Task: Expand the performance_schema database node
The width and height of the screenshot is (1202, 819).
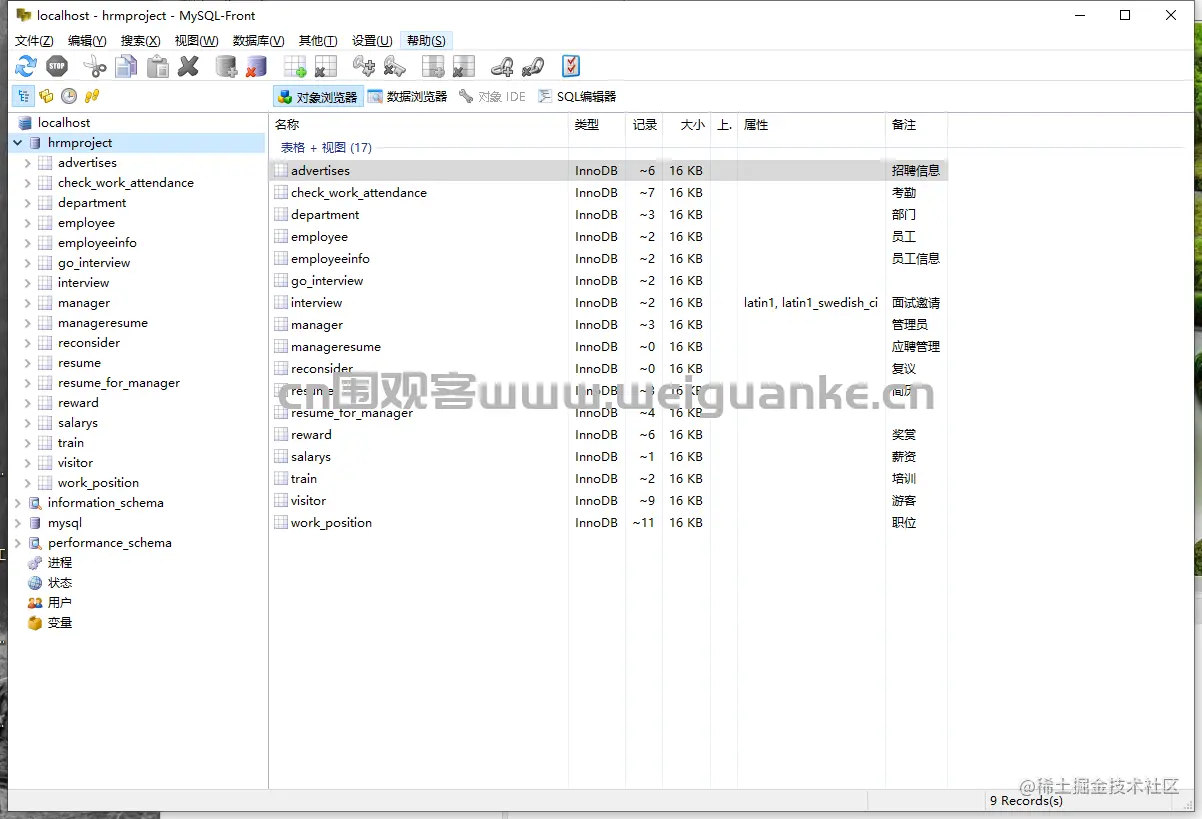Action: click(x=18, y=543)
